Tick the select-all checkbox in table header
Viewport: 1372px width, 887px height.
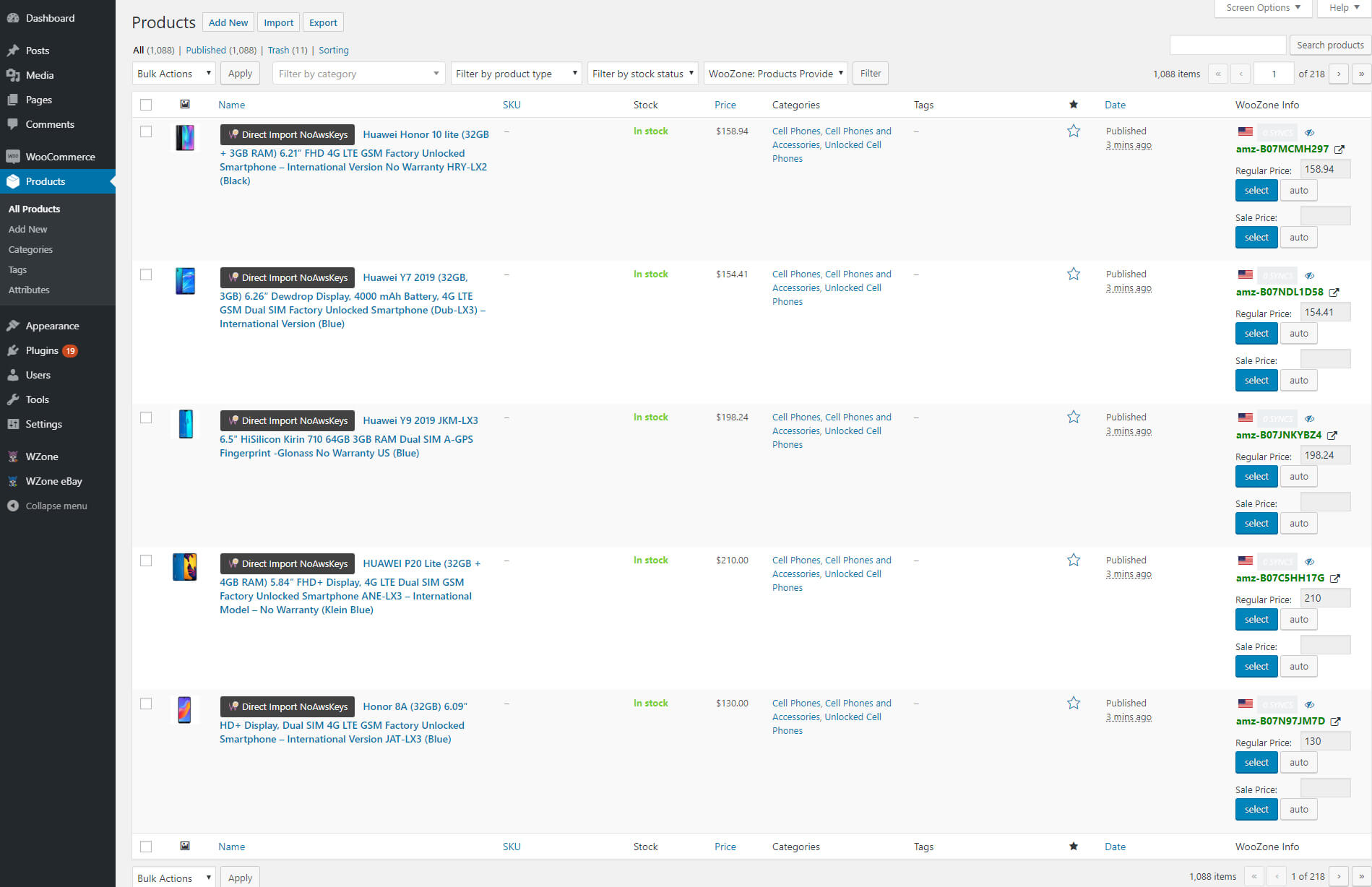click(x=146, y=105)
